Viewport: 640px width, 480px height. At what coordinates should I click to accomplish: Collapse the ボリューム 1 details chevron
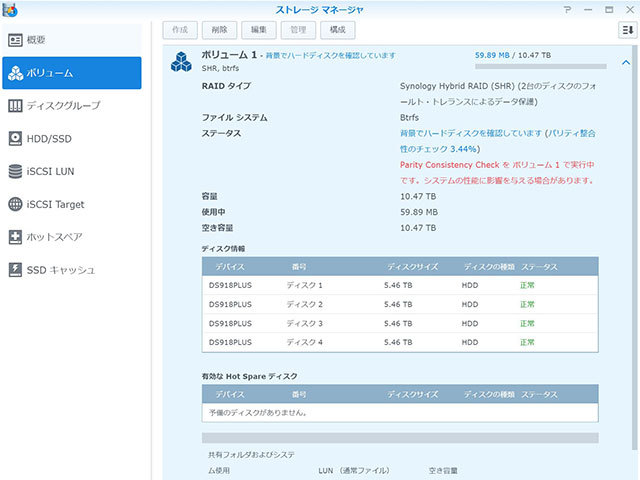click(x=626, y=62)
